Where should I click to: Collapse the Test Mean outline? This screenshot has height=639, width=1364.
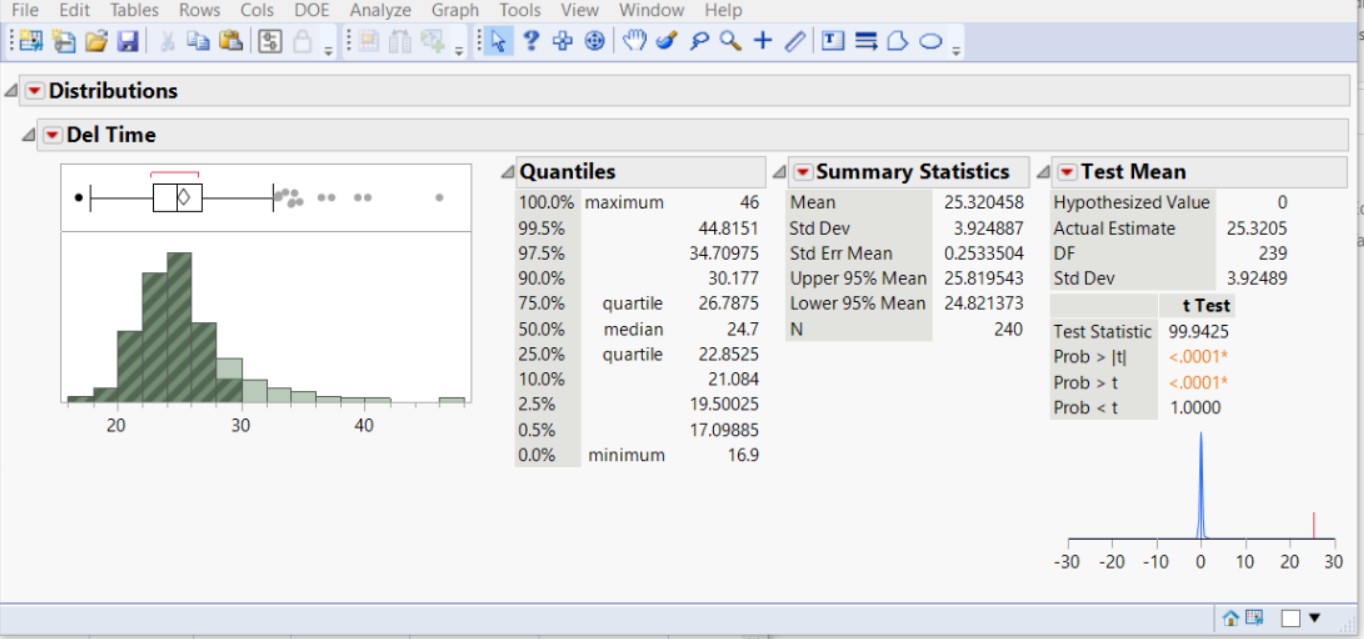tap(1044, 172)
